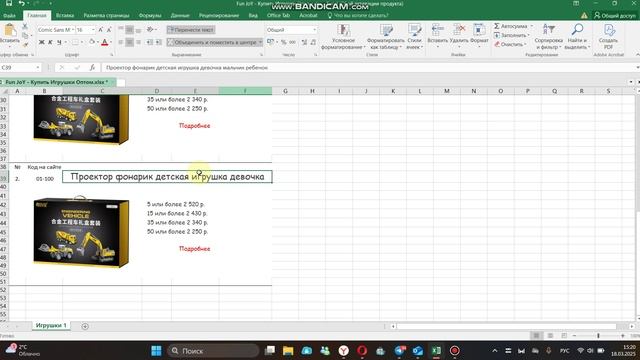Click the Name Box showing C39

click(20, 67)
